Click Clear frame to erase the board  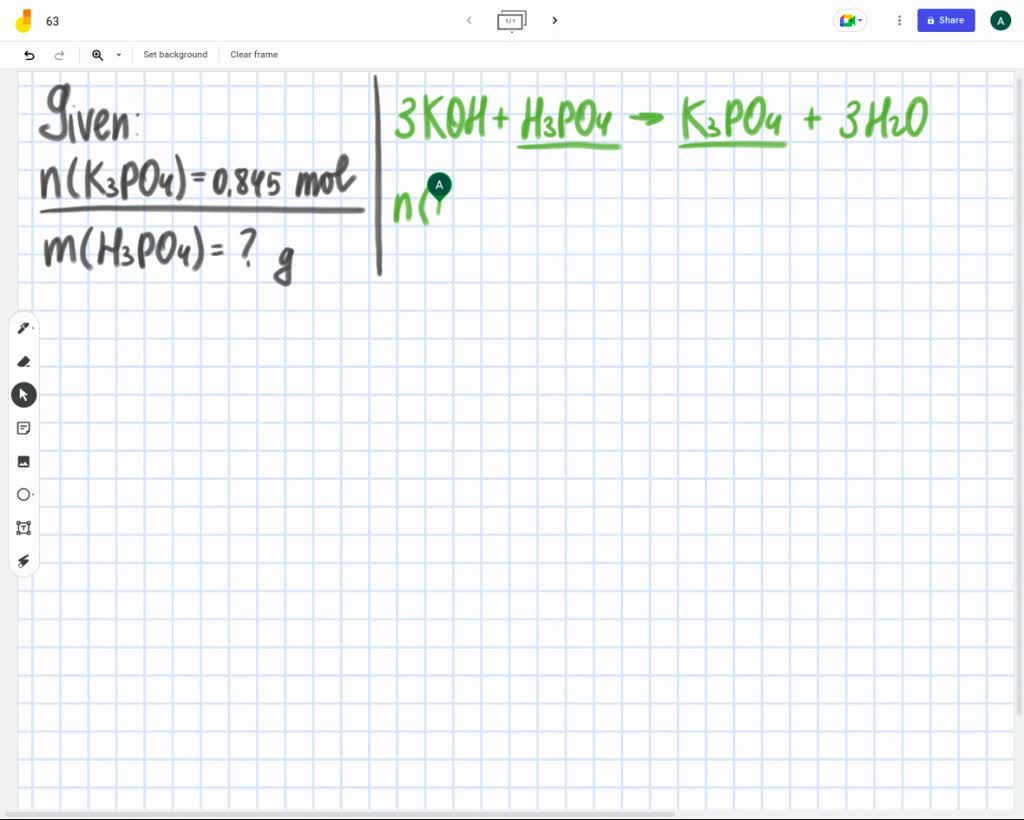pos(253,55)
